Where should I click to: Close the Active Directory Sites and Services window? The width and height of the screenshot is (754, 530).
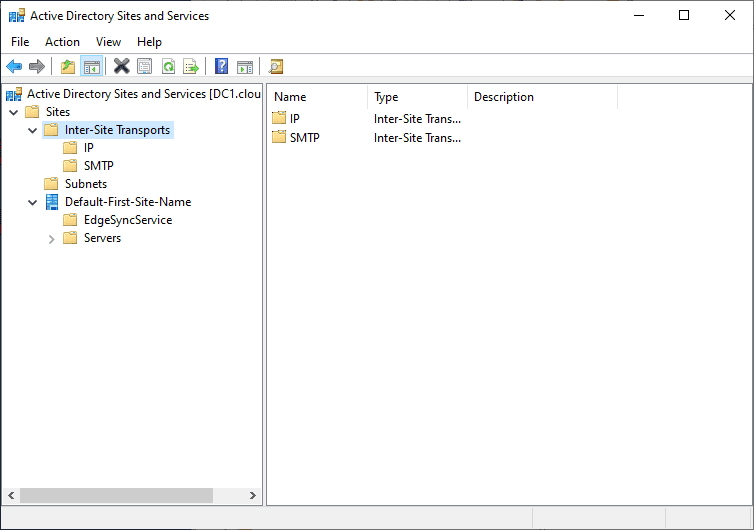729,15
